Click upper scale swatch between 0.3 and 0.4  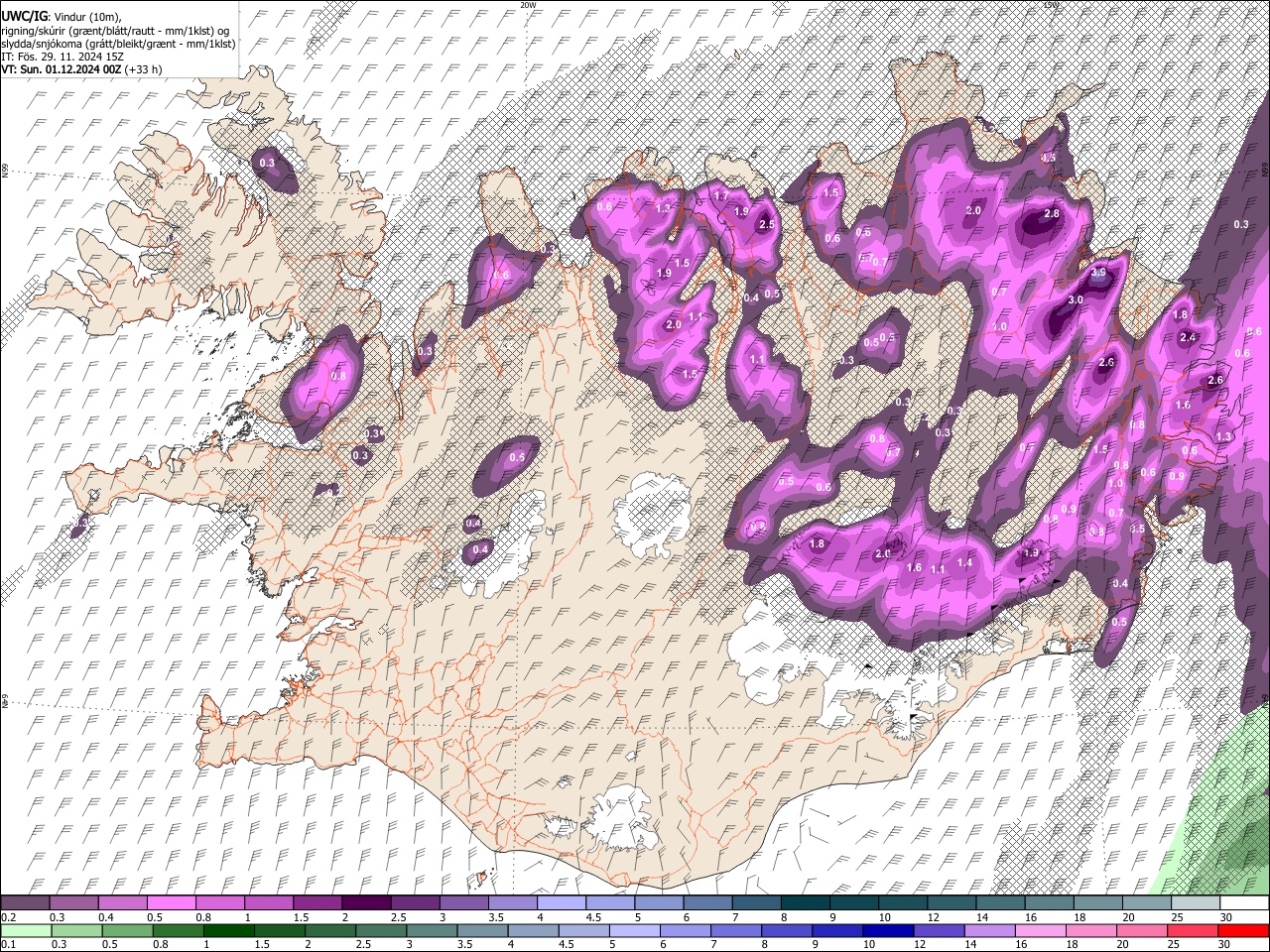[73, 903]
